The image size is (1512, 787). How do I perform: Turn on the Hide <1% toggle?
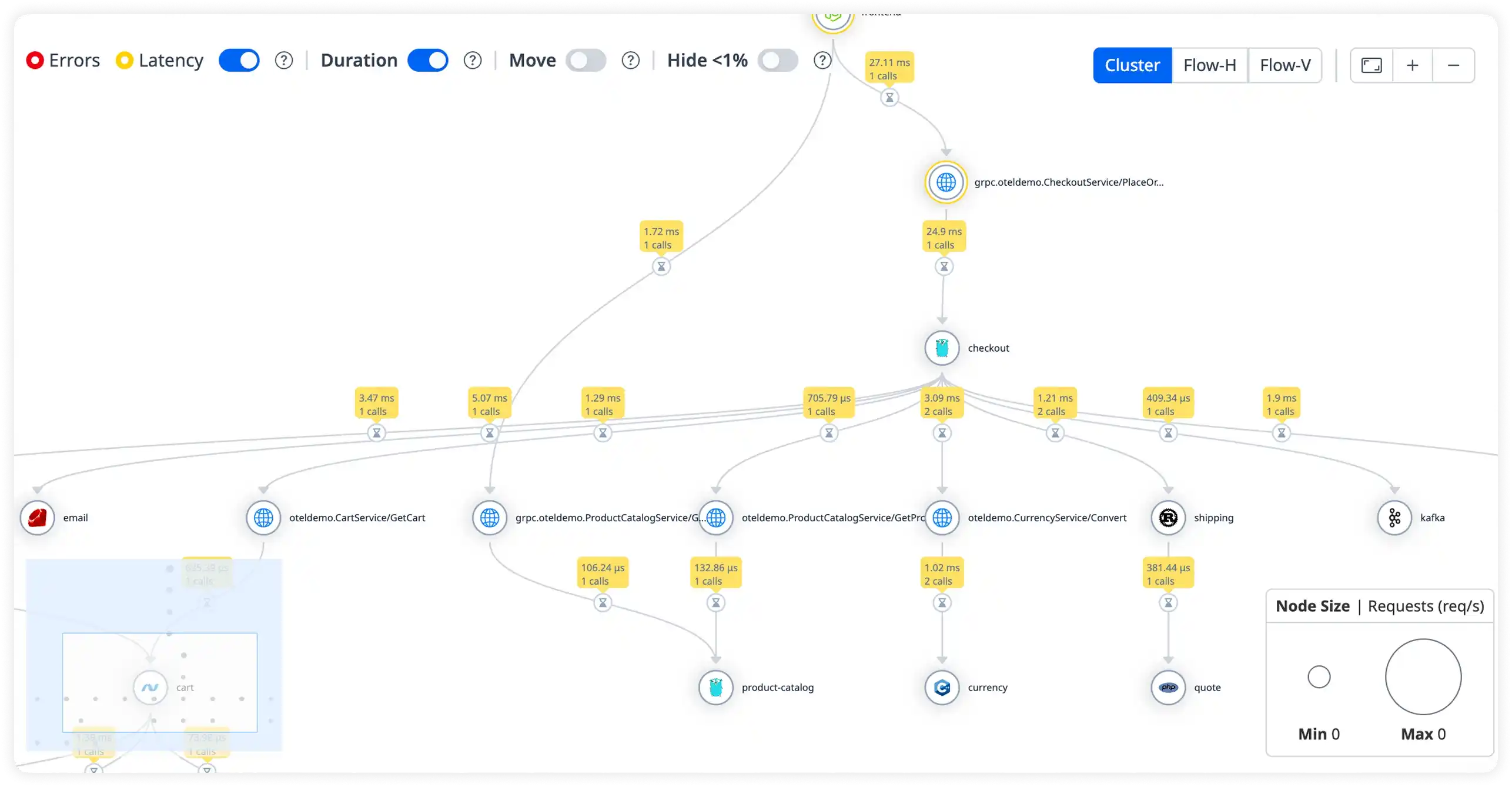(x=778, y=60)
